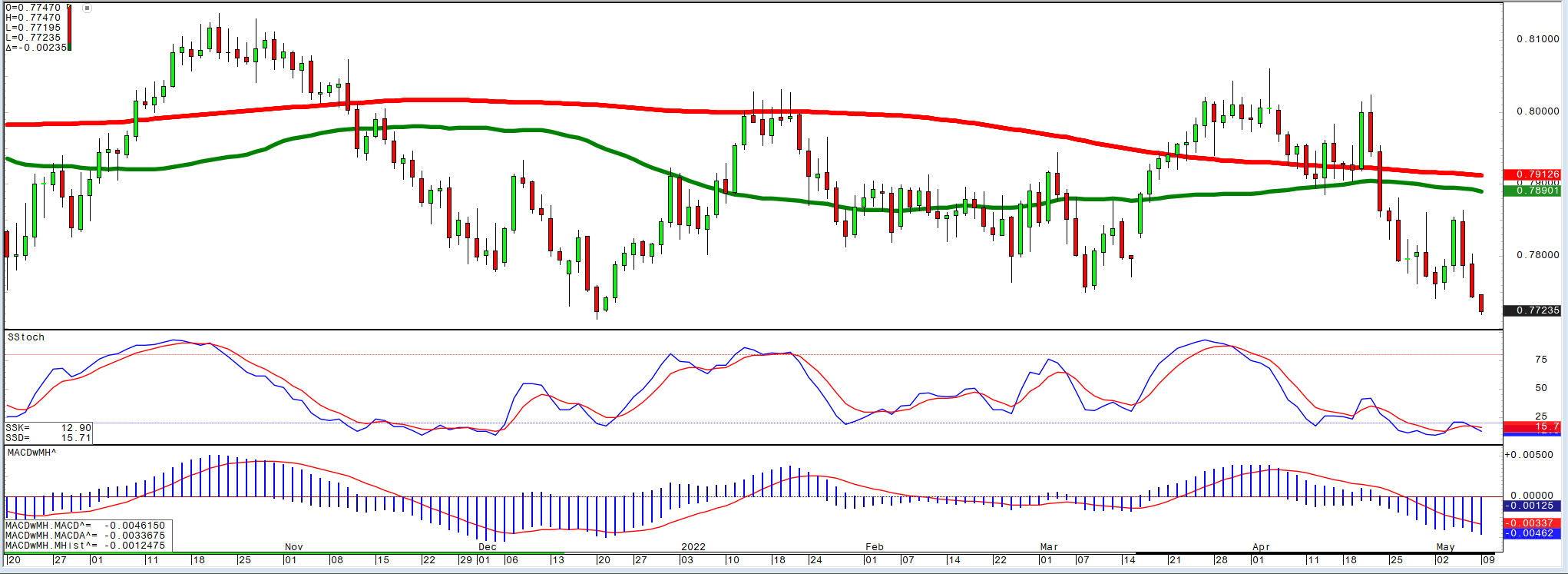Image resolution: width=1568 pixels, height=574 pixels.
Task: Click the O=0.77470 open value
Action: (33, 7)
